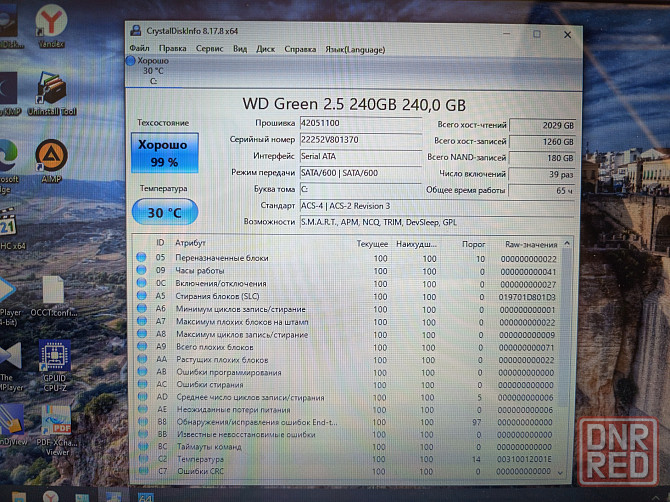Click status icon of Температура row
This screenshot has width=670, height=502.
tap(143, 459)
